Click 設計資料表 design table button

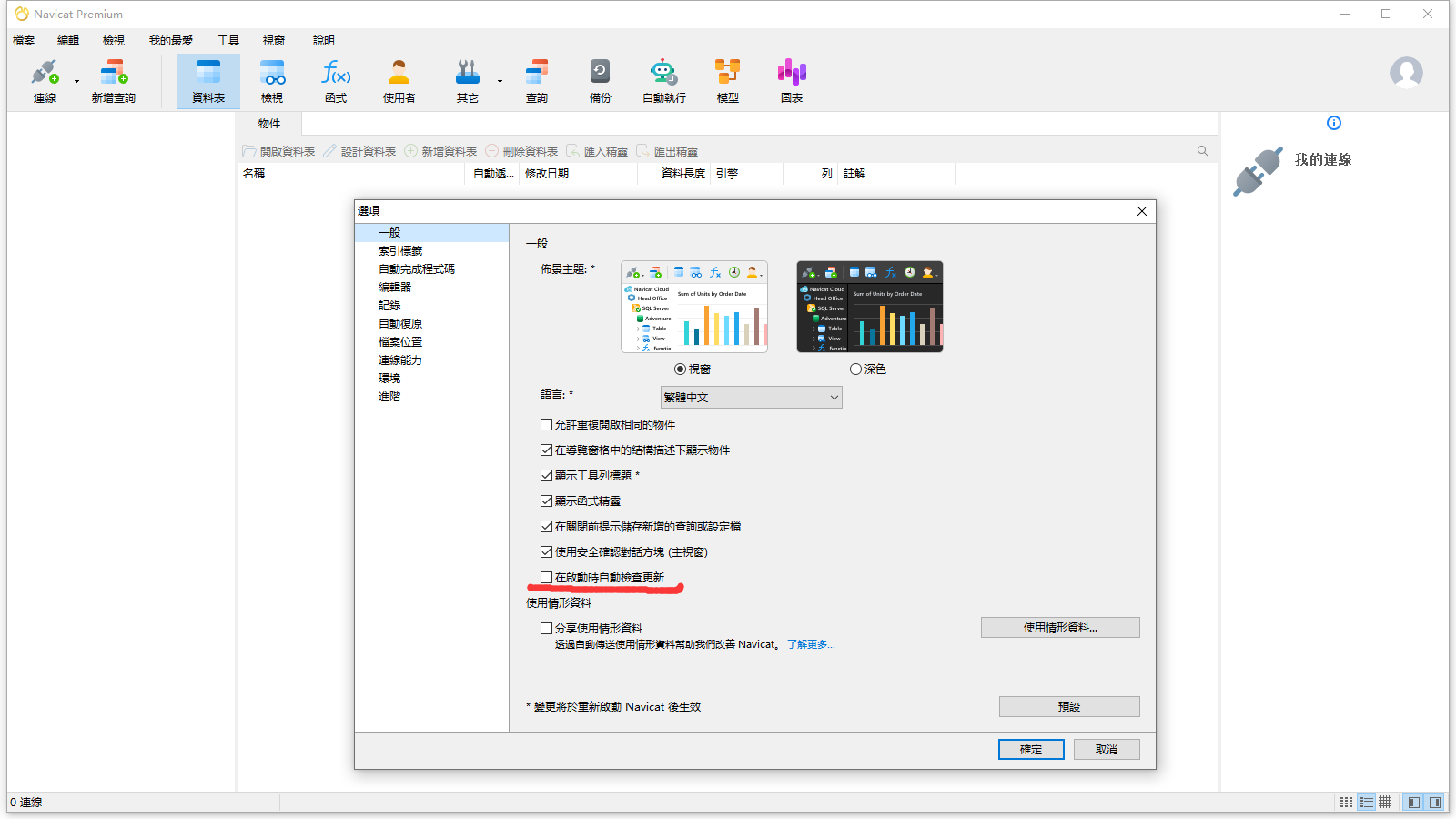coord(359,151)
